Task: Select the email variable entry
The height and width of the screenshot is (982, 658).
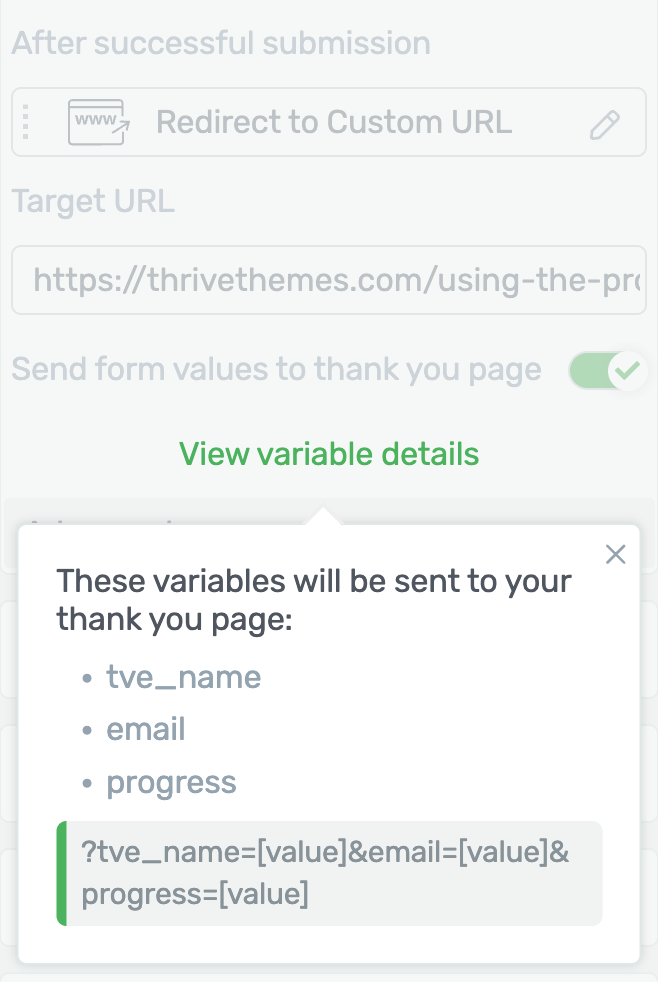Action: pos(146,729)
